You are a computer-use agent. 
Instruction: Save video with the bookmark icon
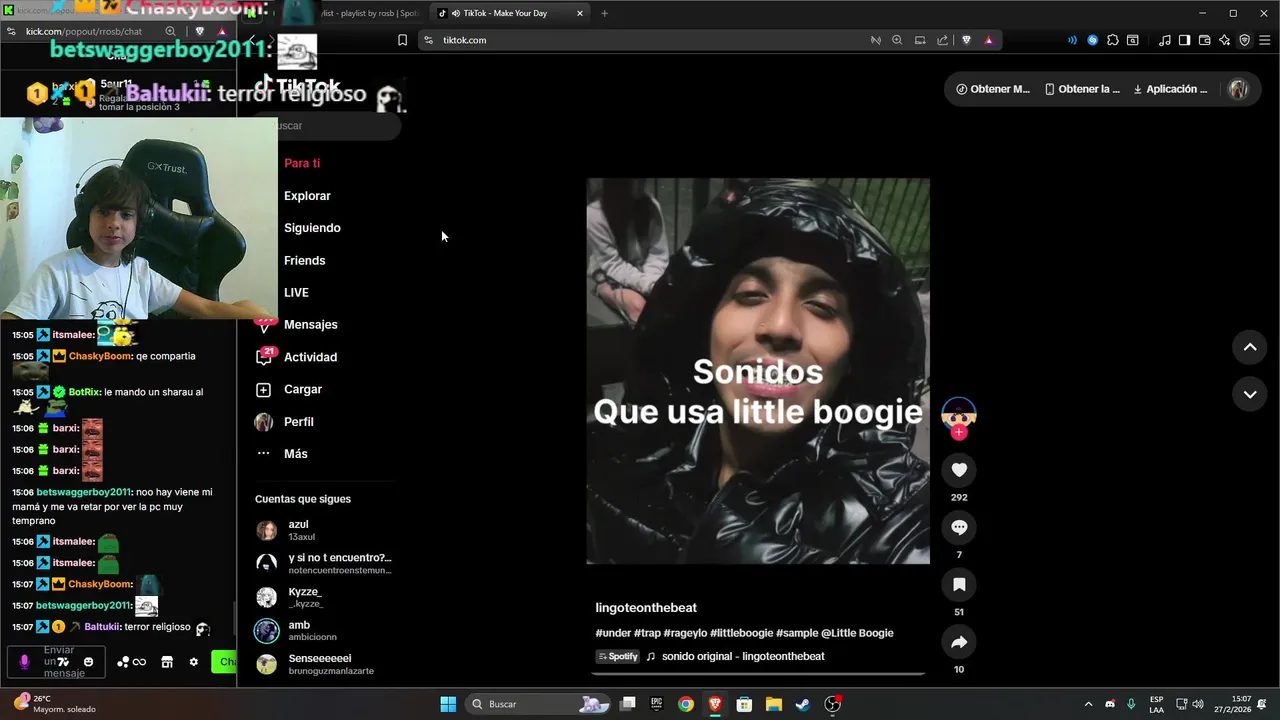(x=959, y=584)
